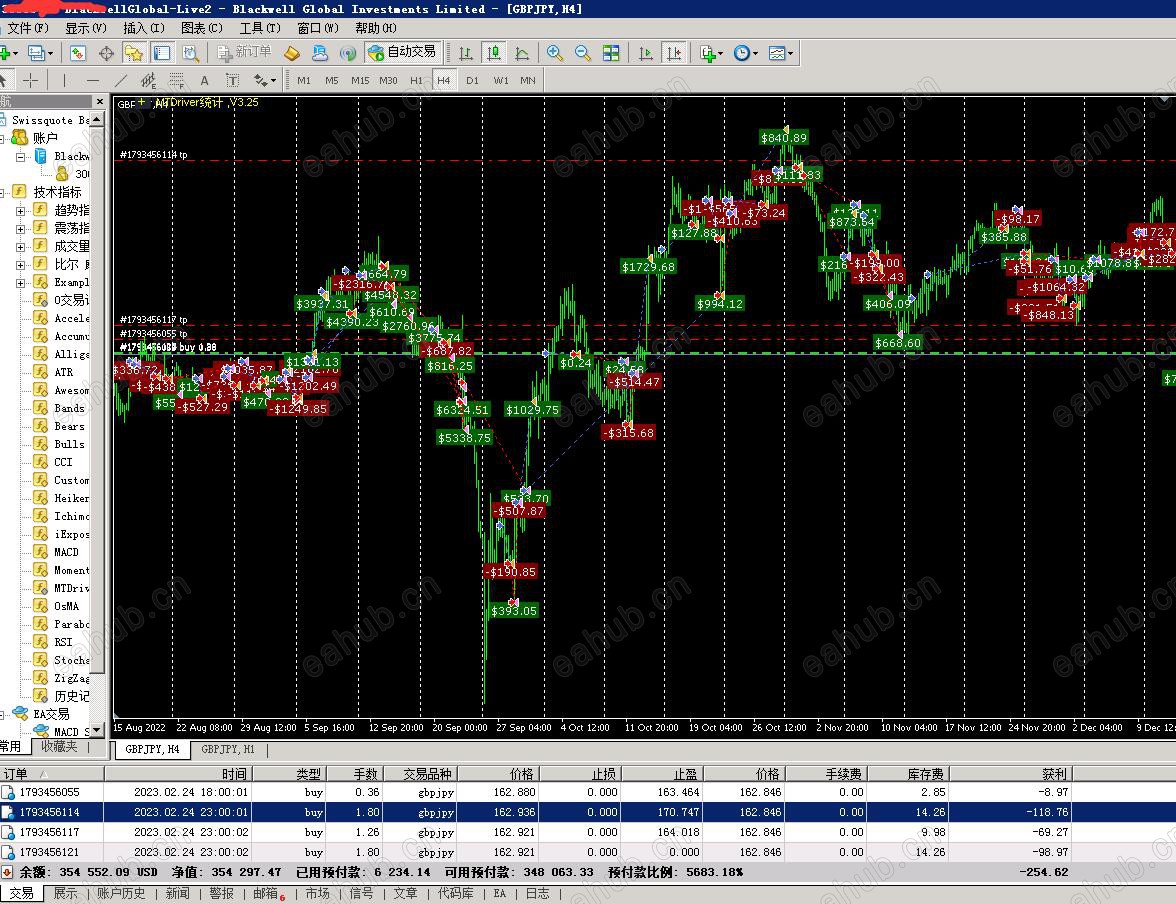
Task: Open the 账户历史 terminal tab
Action: (x=121, y=893)
